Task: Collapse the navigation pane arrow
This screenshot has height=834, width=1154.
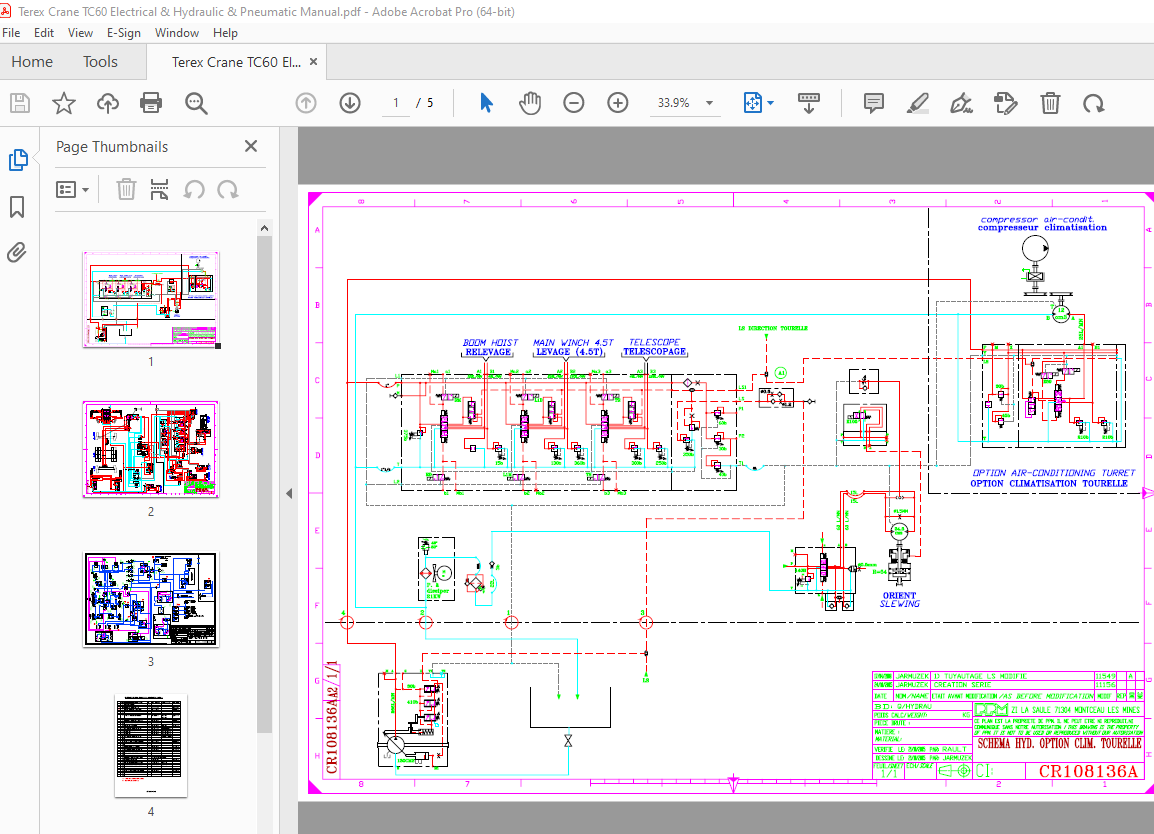Action: (x=289, y=493)
